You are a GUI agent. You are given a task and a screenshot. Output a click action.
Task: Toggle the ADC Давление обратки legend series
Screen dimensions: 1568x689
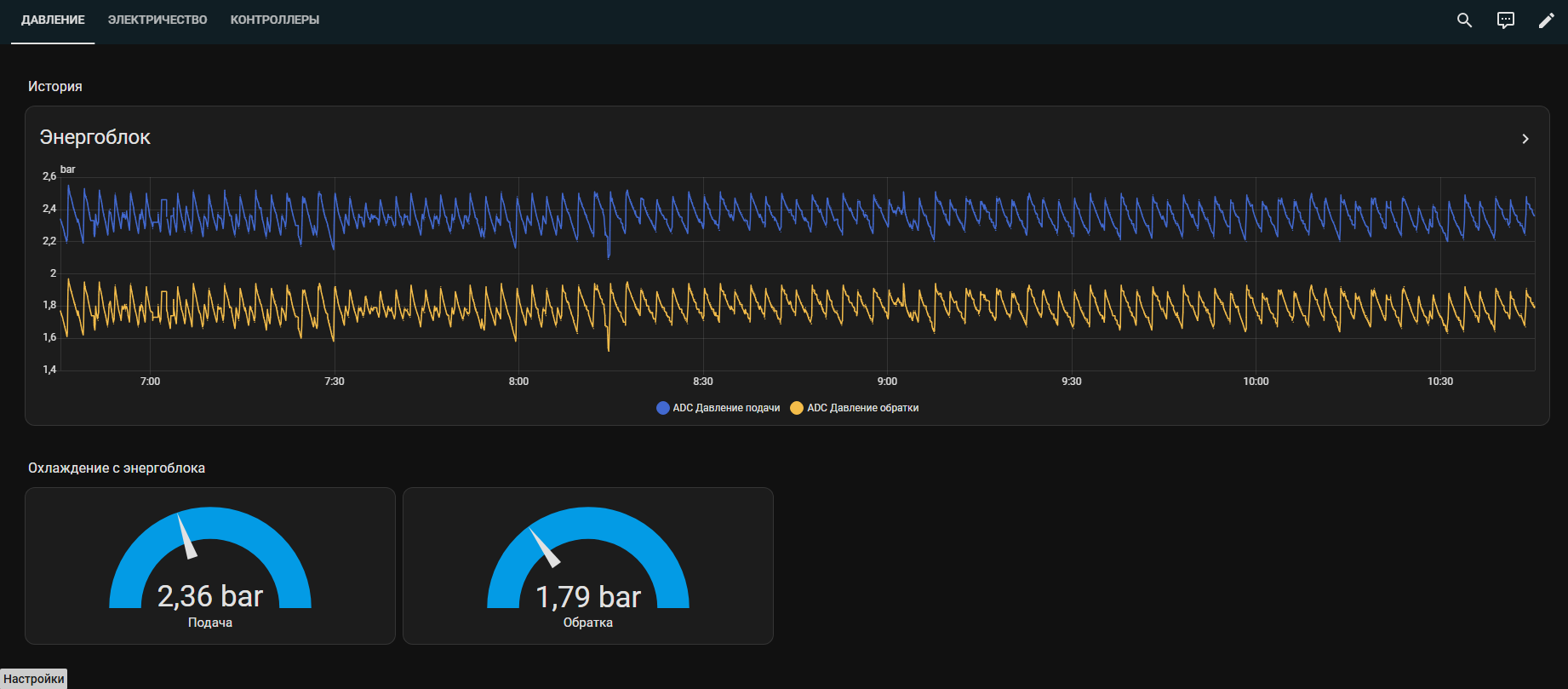pyautogui.click(x=862, y=408)
